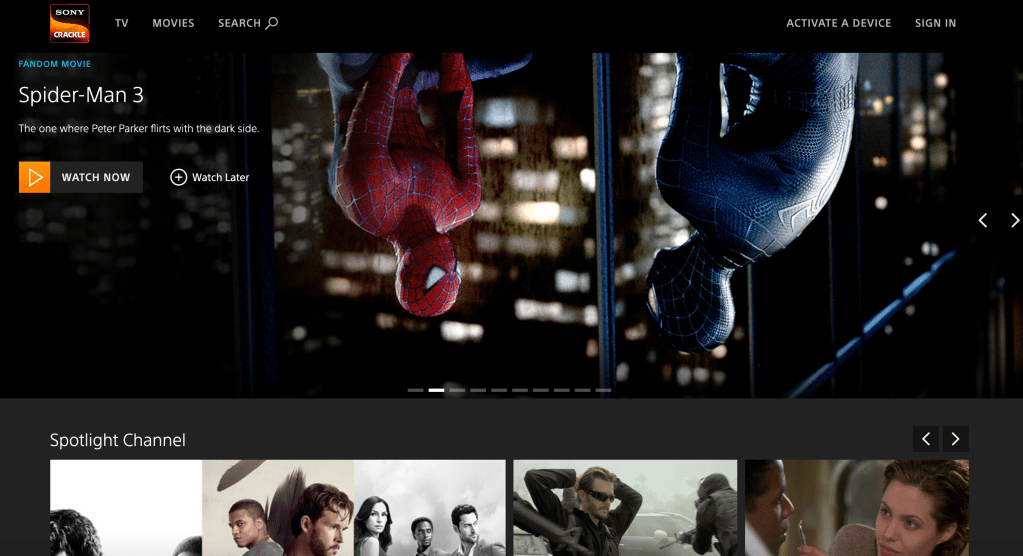This screenshot has height=556, width=1023.
Task: Click Activate a Device link
Action: [838, 23]
